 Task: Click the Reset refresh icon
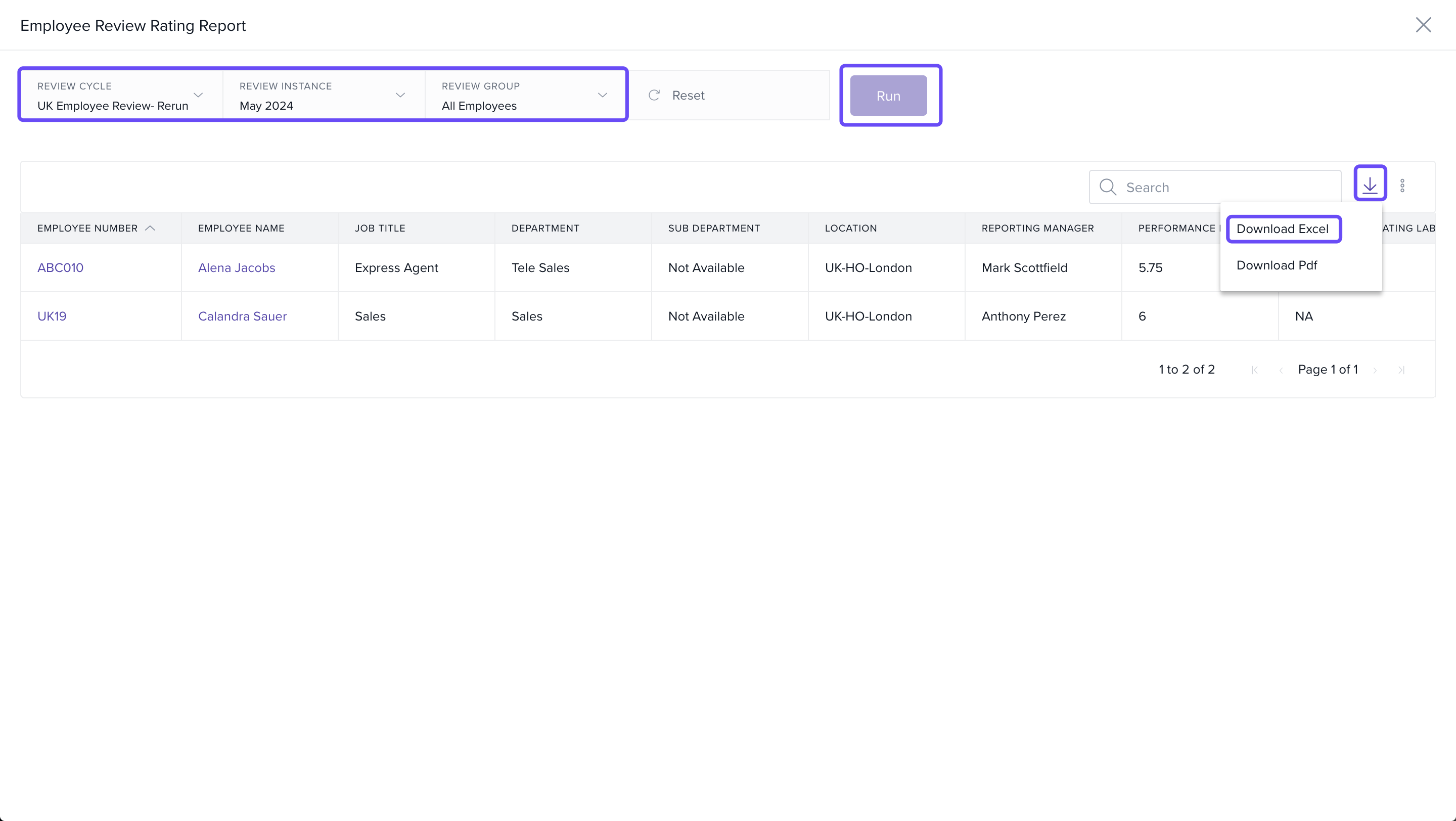point(654,96)
